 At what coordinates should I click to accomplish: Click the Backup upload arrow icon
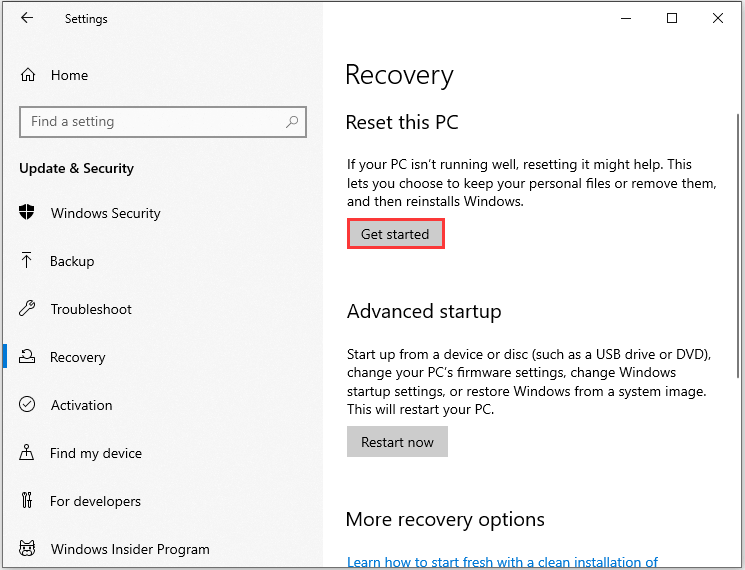(x=28, y=261)
